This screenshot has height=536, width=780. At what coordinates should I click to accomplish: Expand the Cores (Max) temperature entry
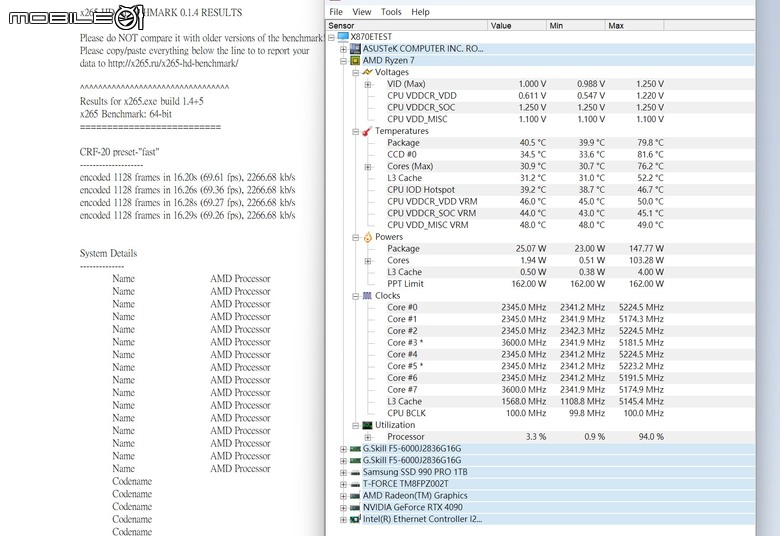coord(368,167)
